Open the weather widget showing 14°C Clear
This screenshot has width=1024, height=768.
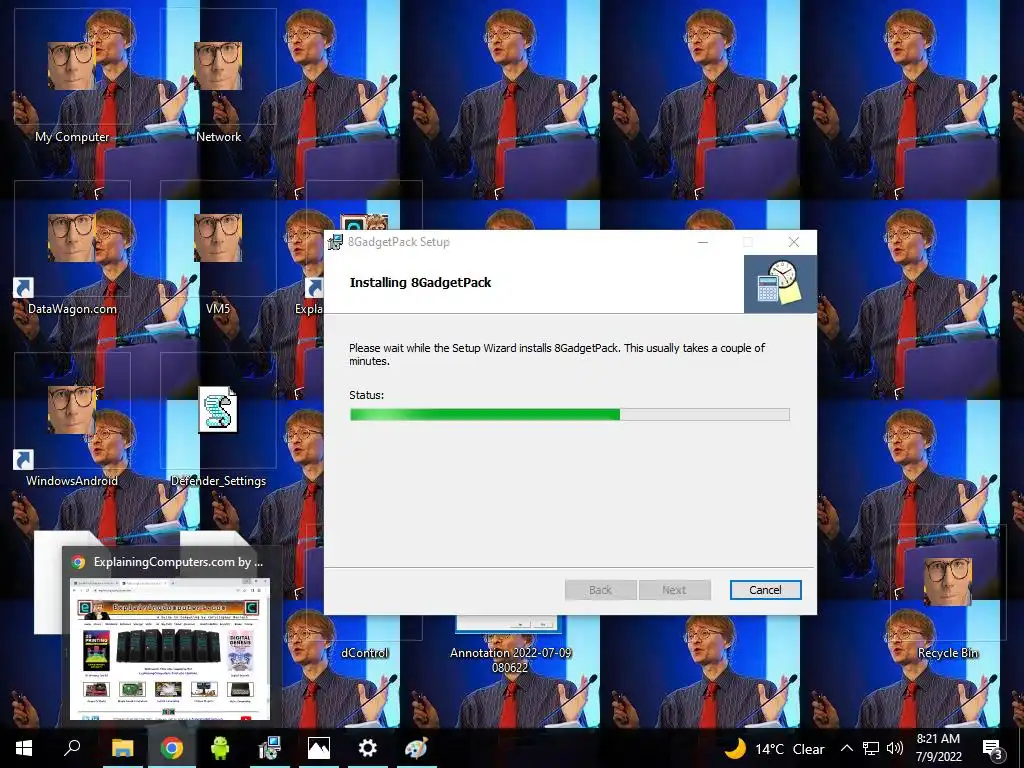click(775, 748)
